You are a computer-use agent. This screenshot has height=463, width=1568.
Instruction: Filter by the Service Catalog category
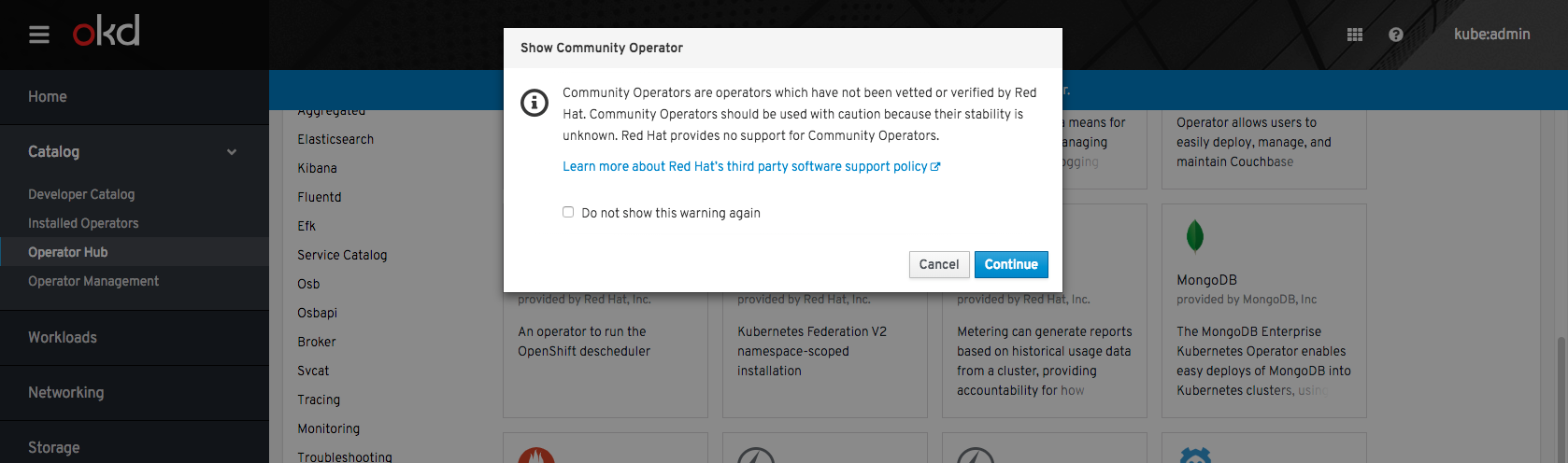click(x=342, y=255)
